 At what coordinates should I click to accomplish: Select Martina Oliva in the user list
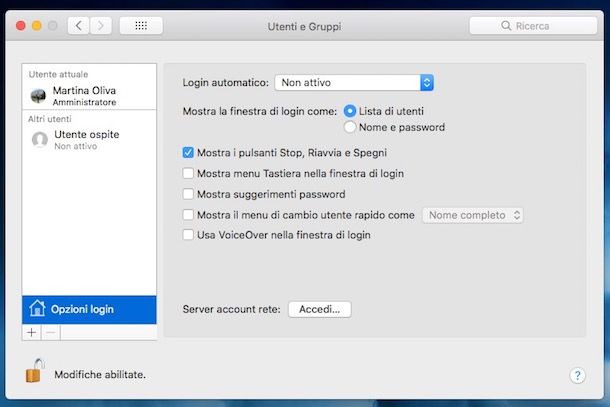point(89,96)
